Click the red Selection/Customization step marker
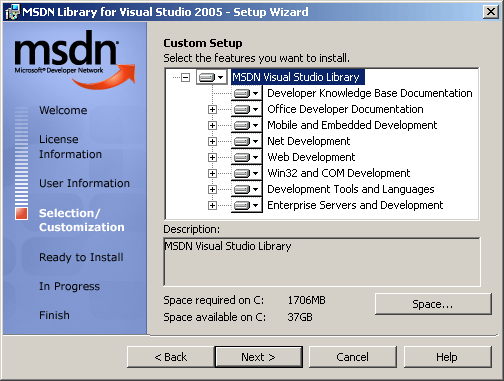The width and height of the screenshot is (504, 381). click(21, 214)
